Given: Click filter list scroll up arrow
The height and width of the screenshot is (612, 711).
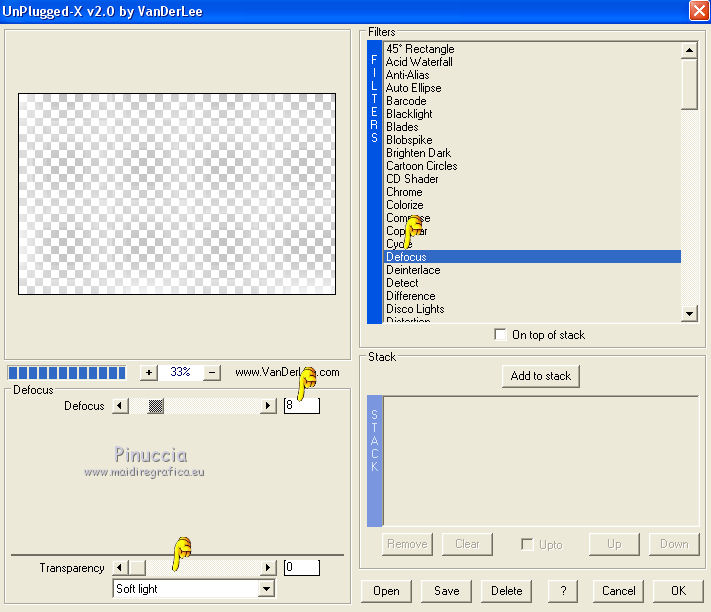Looking at the screenshot, I should click(x=689, y=50).
